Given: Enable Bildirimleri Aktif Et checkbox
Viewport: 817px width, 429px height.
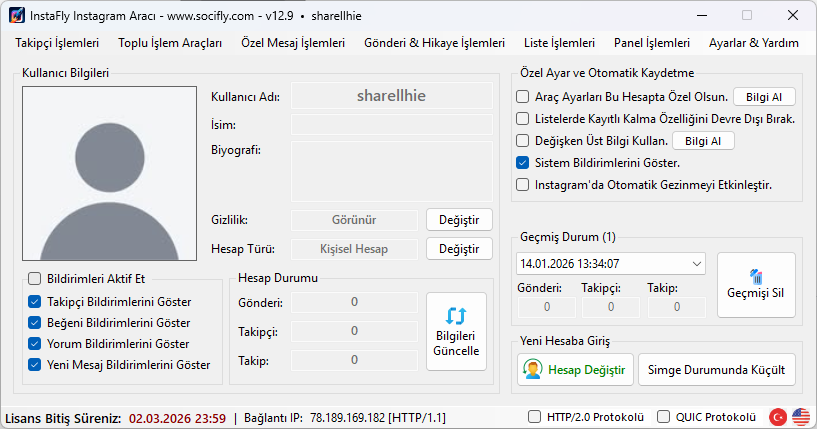Looking at the screenshot, I should [x=34, y=279].
